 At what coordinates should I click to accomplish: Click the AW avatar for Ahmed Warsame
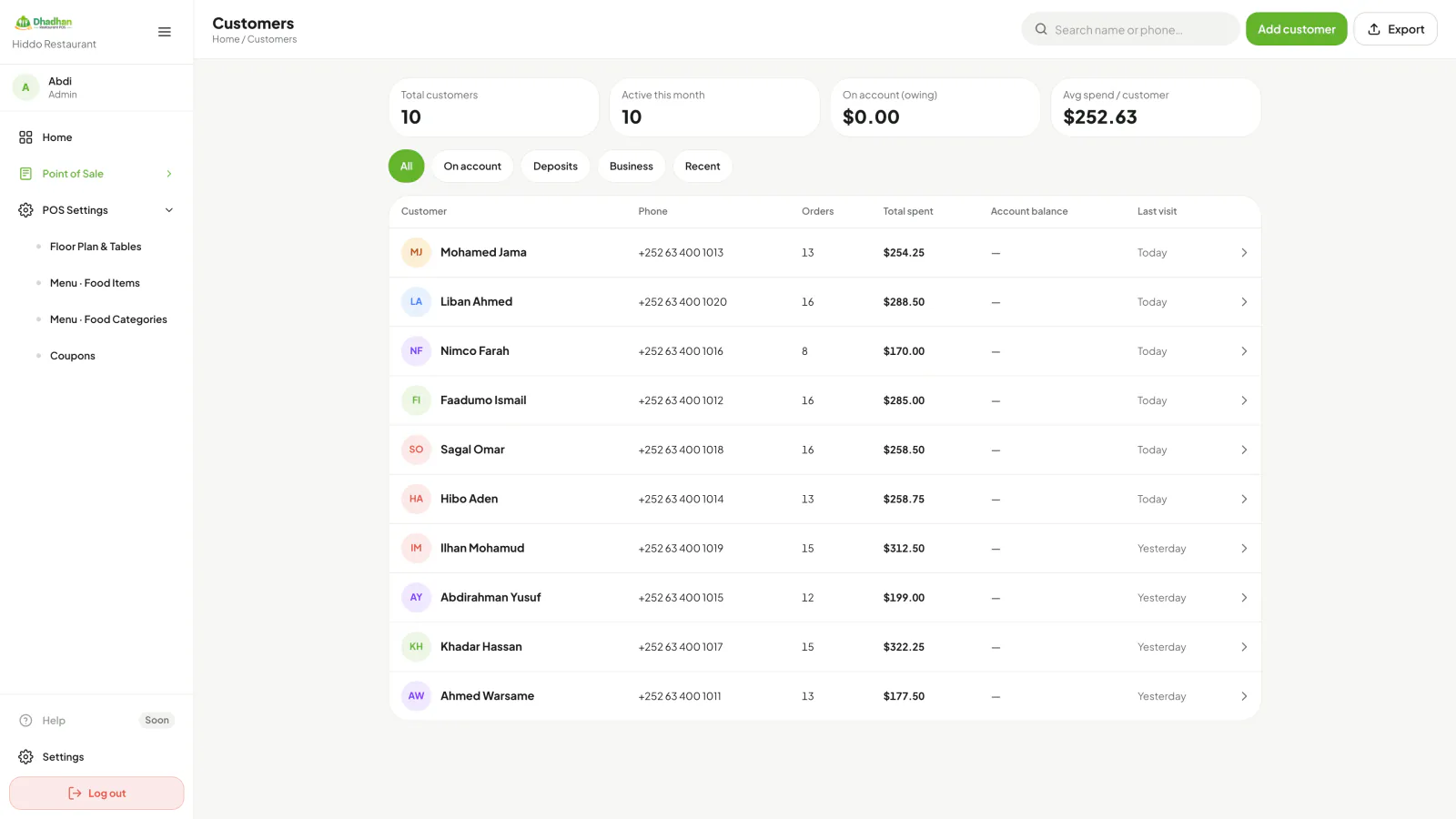416,696
